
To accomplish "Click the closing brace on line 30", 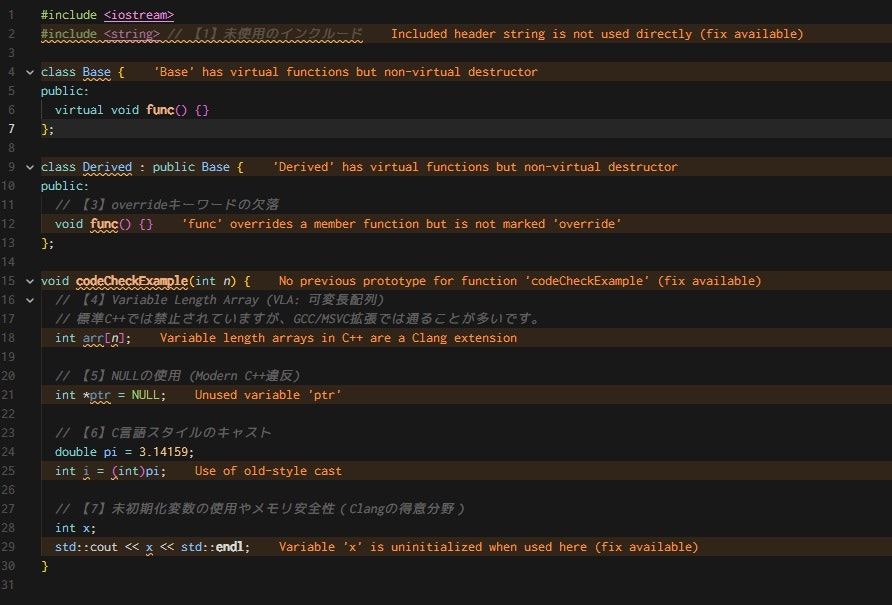I will [45, 566].
